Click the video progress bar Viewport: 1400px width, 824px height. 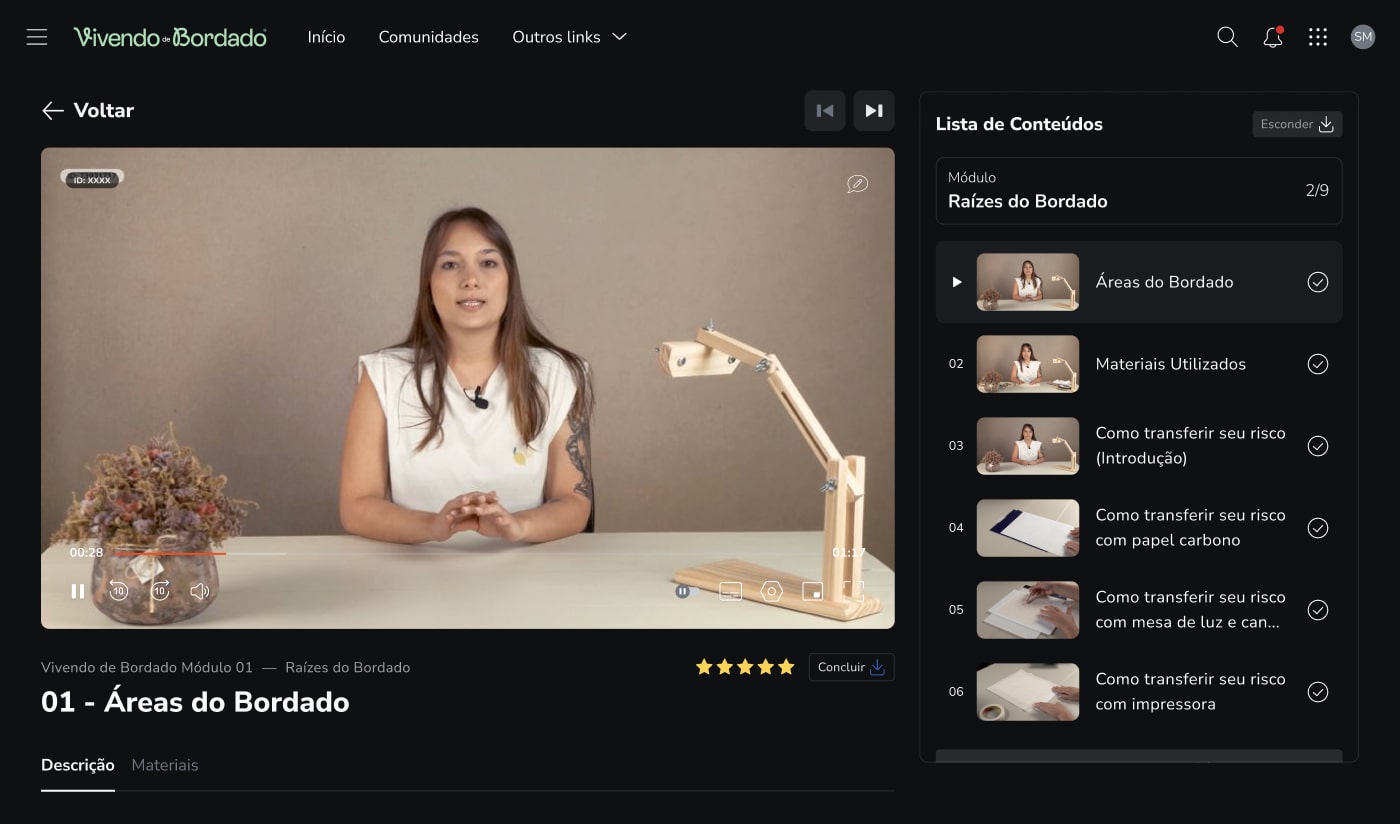[200, 553]
